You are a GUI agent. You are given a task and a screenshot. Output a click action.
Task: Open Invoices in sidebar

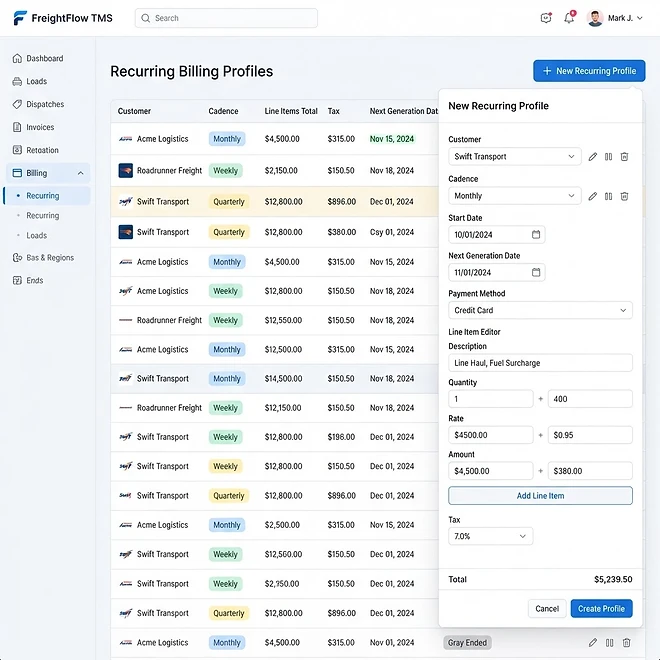pyautogui.click(x=40, y=127)
